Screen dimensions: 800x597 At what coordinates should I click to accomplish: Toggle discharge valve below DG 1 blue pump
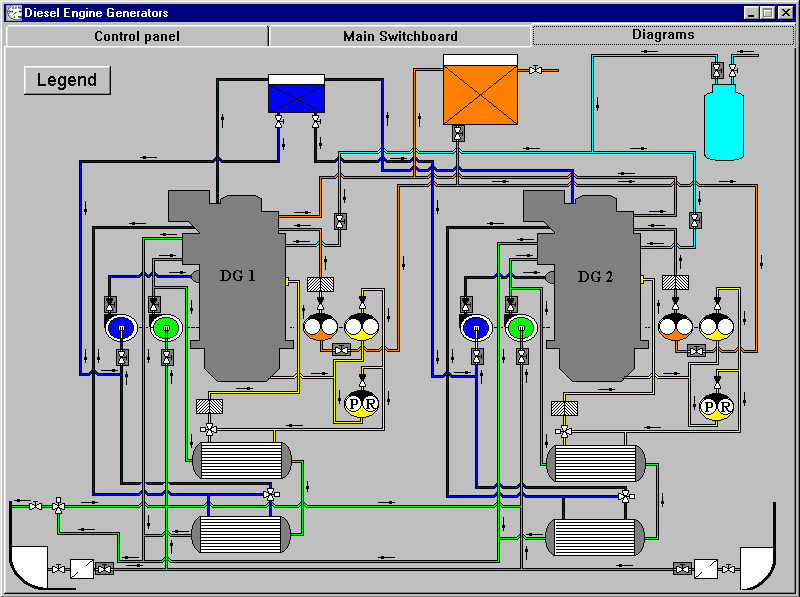(122, 357)
